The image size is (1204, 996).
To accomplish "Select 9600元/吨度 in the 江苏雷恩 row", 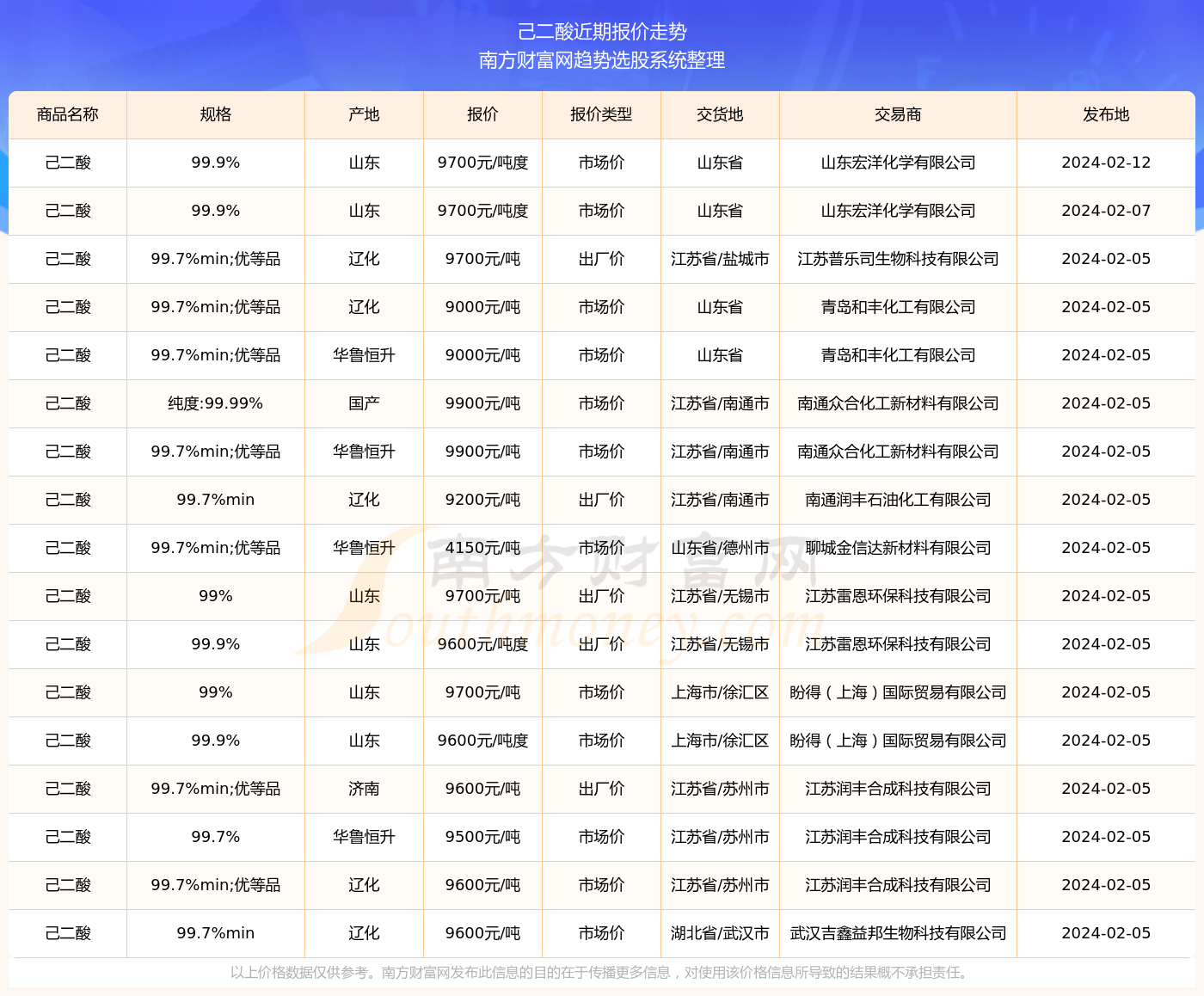I will (x=482, y=644).
